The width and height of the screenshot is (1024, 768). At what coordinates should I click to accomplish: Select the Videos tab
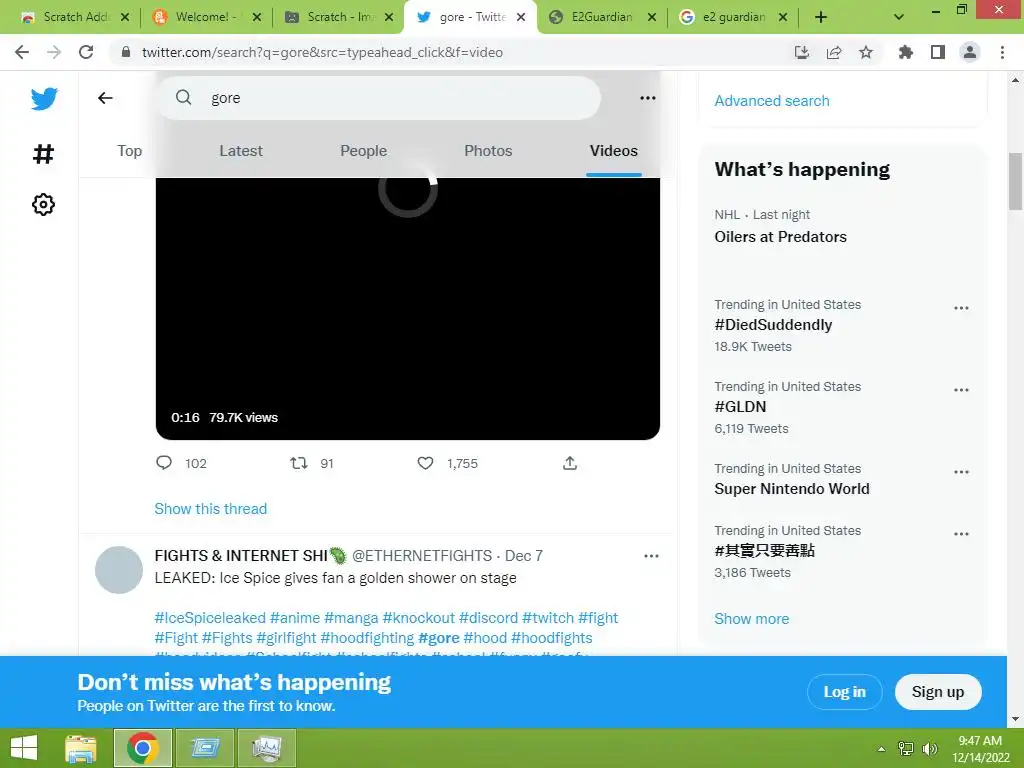[613, 151]
